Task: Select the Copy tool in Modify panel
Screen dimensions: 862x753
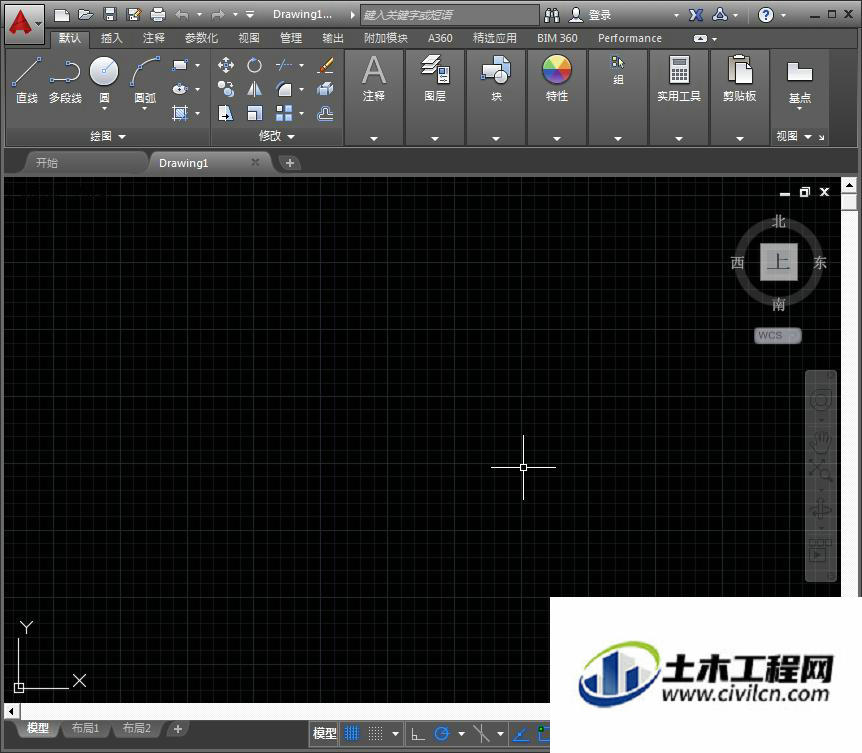Action: coord(225,89)
